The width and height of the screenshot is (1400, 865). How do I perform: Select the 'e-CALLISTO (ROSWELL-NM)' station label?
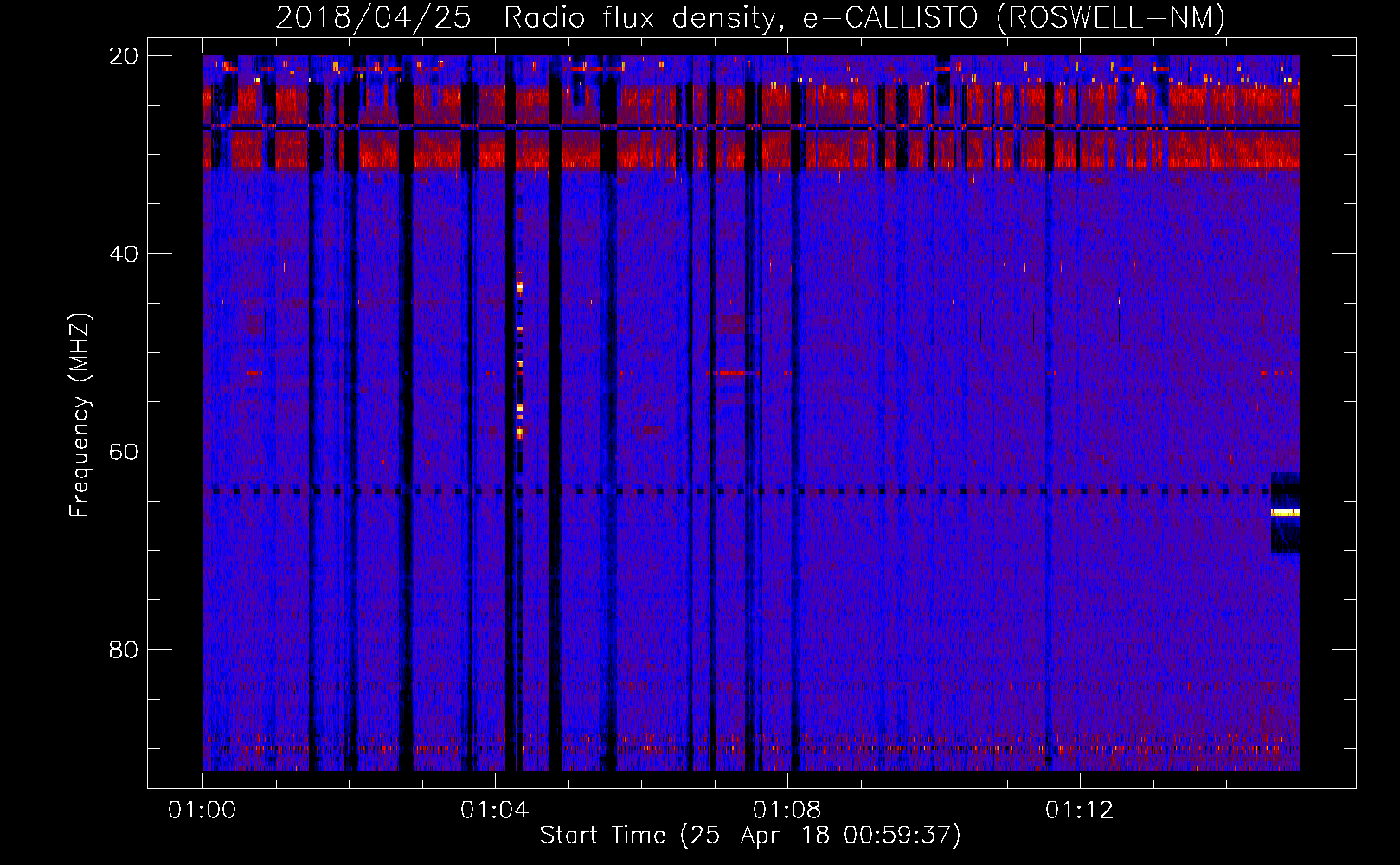1013,17
